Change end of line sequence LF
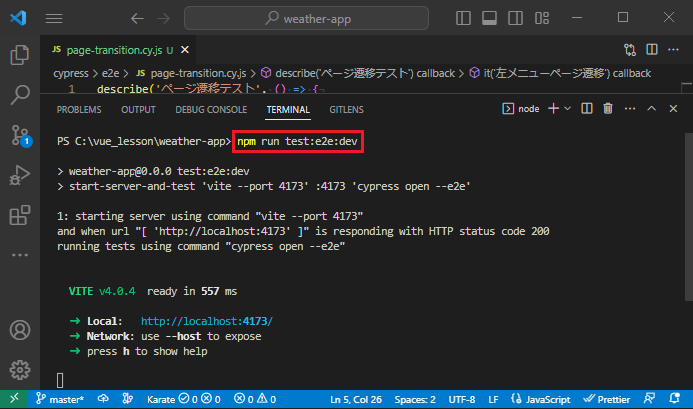The height and width of the screenshot is (409, 693). 493,400
